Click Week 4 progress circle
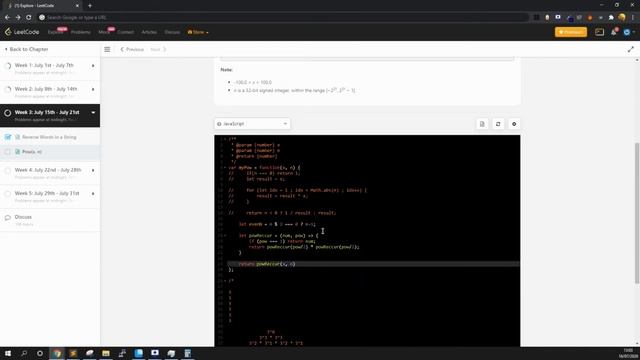 8,171
